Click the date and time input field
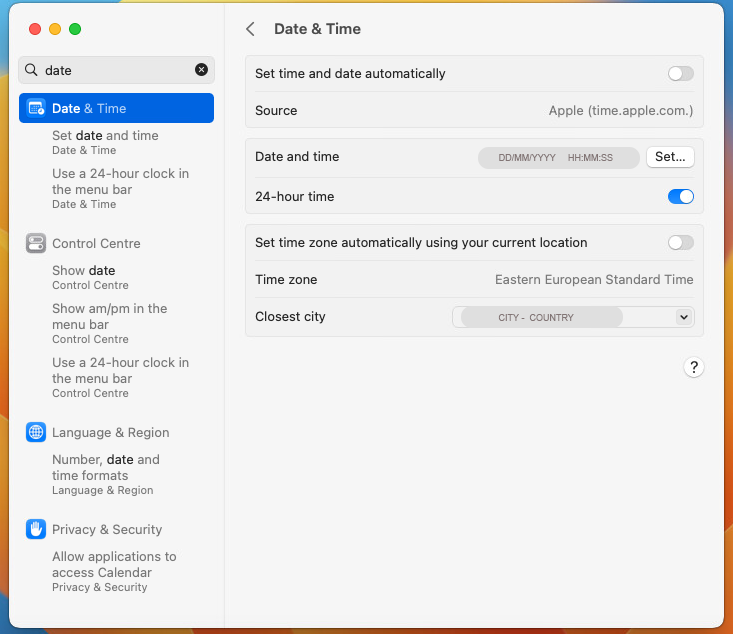 click(x=558, y=158)
